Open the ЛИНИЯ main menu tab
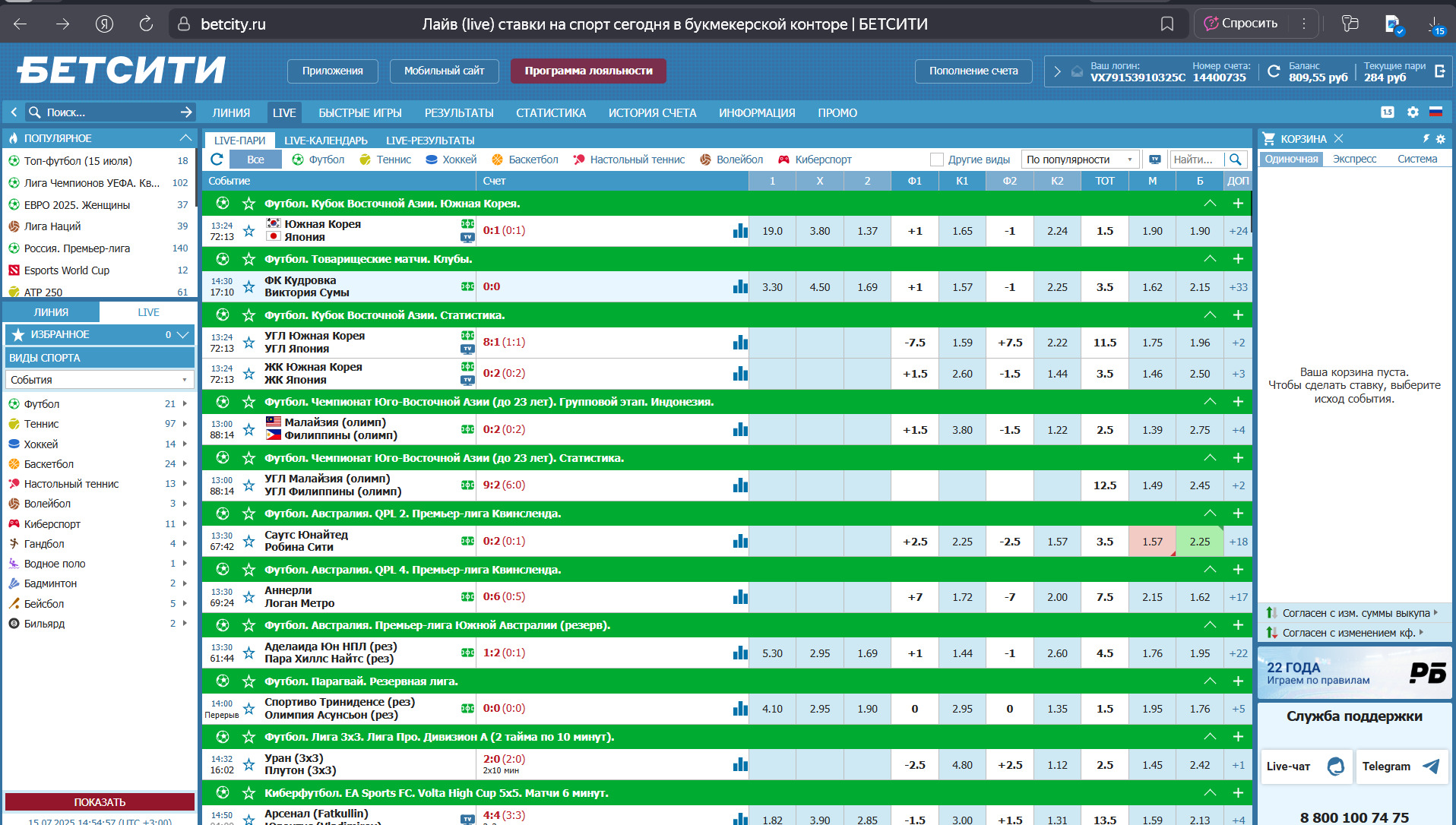 point(231,112)
